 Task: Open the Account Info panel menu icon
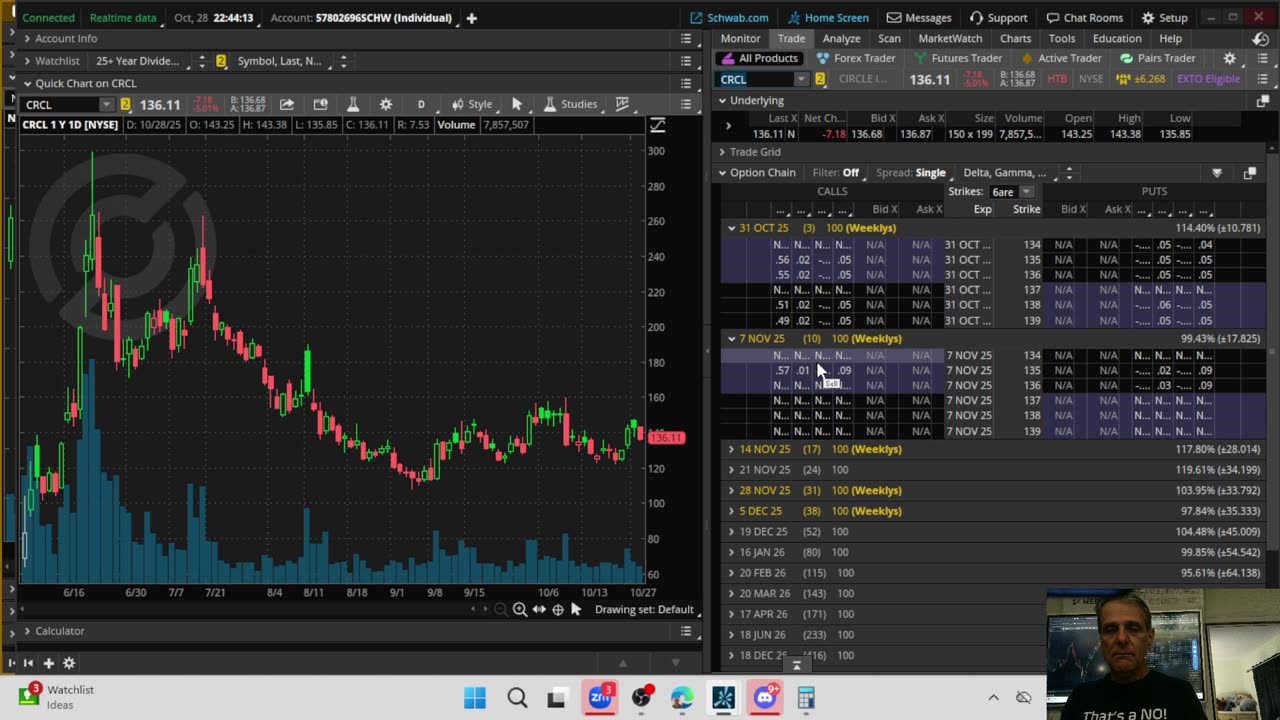[686, 38]
